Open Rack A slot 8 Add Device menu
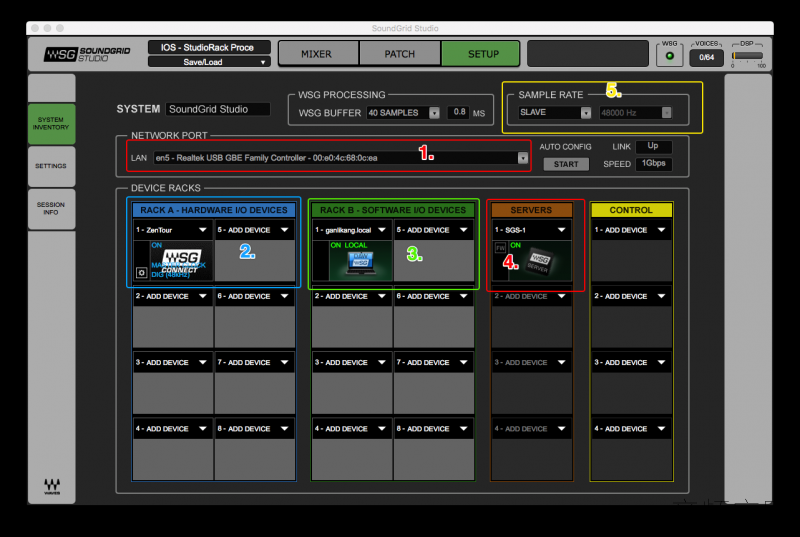 coord(254,429)
